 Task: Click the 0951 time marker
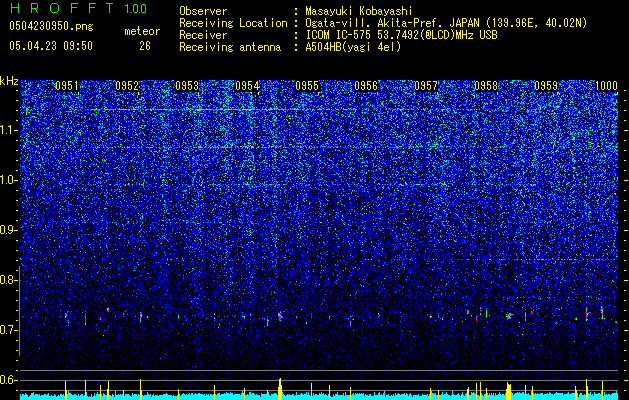tap(67, 86)
